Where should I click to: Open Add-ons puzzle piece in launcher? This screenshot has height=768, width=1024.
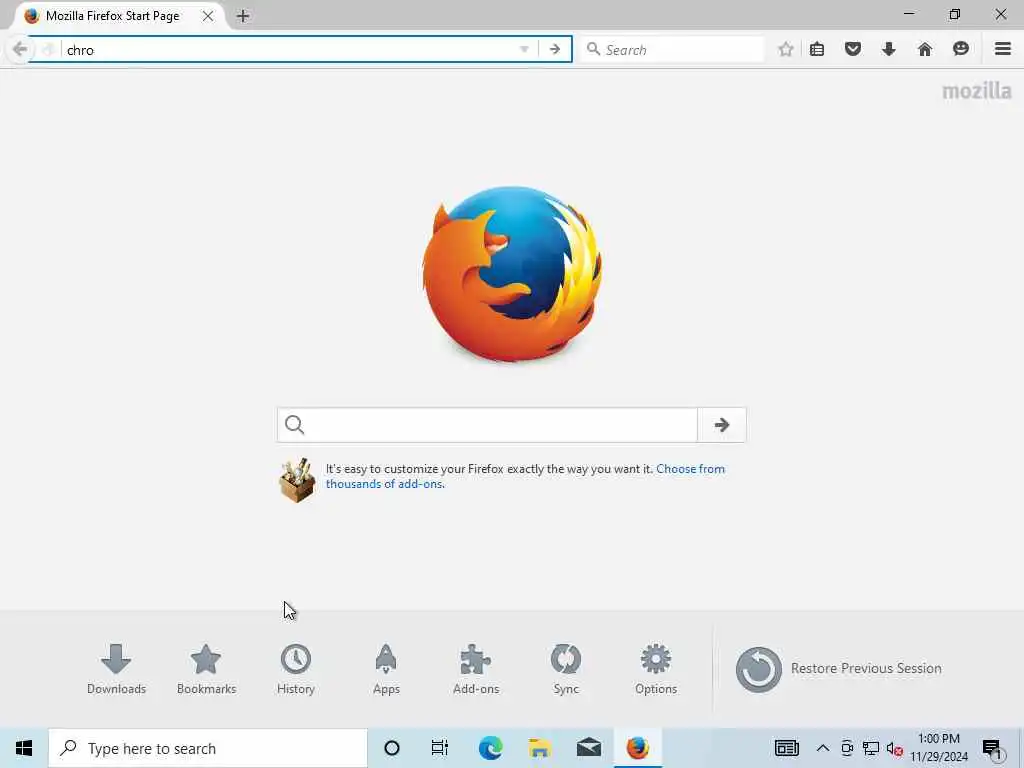476,669
